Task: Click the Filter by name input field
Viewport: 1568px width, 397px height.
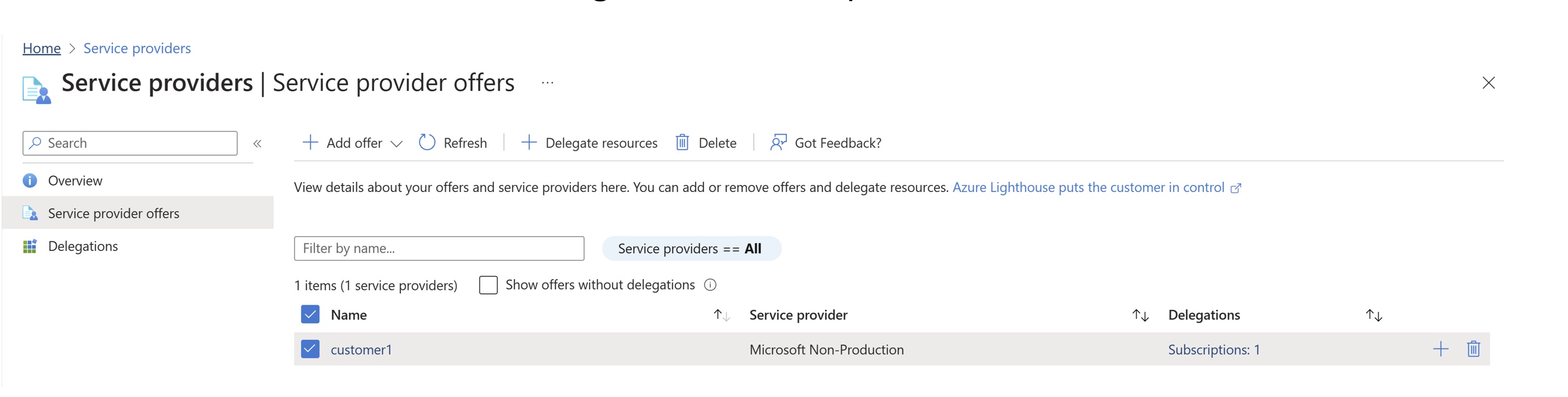Action: [438, 249]
